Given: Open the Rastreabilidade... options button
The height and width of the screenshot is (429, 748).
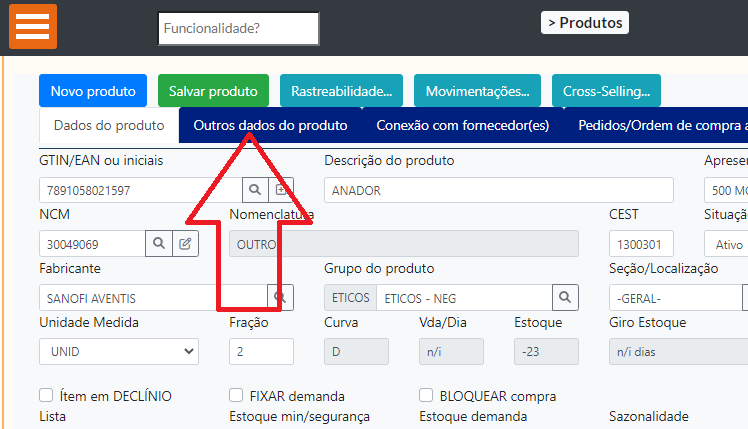Looking at the screenshot, I should pyautogui.click(x=341, y=91).
